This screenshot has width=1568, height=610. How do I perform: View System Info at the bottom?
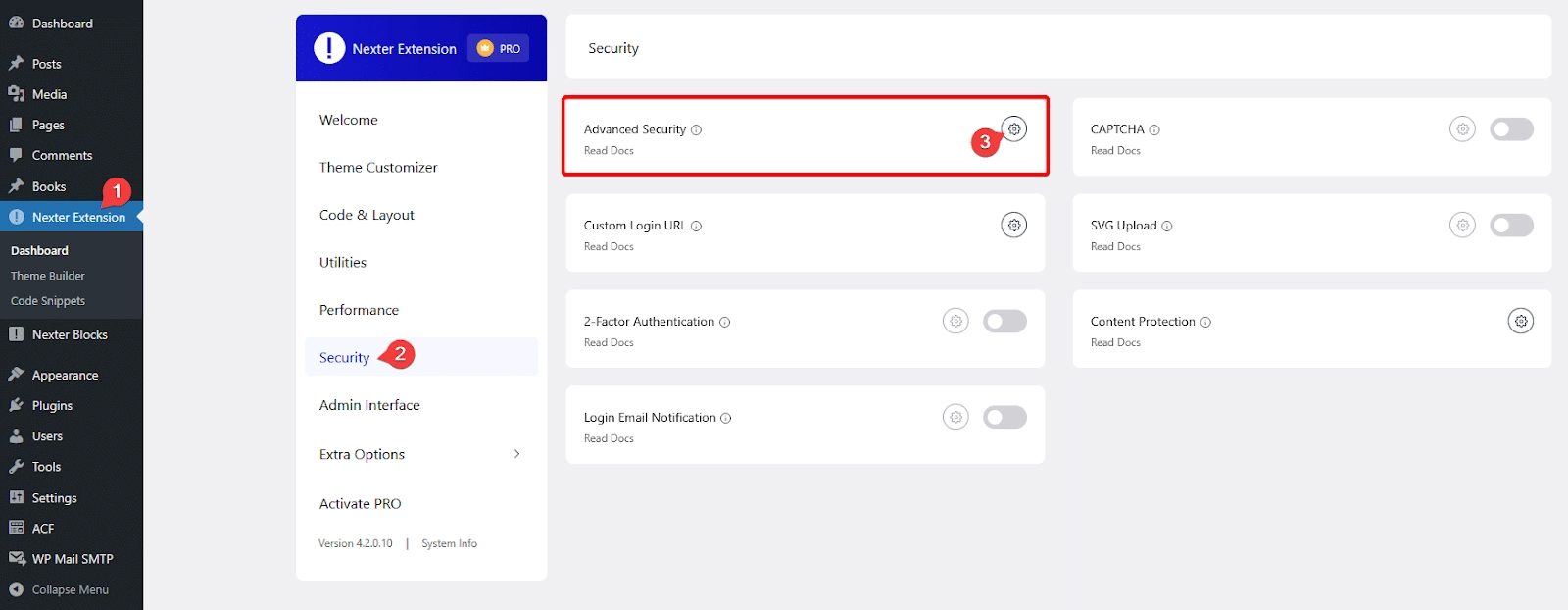[x=449, y=542]
